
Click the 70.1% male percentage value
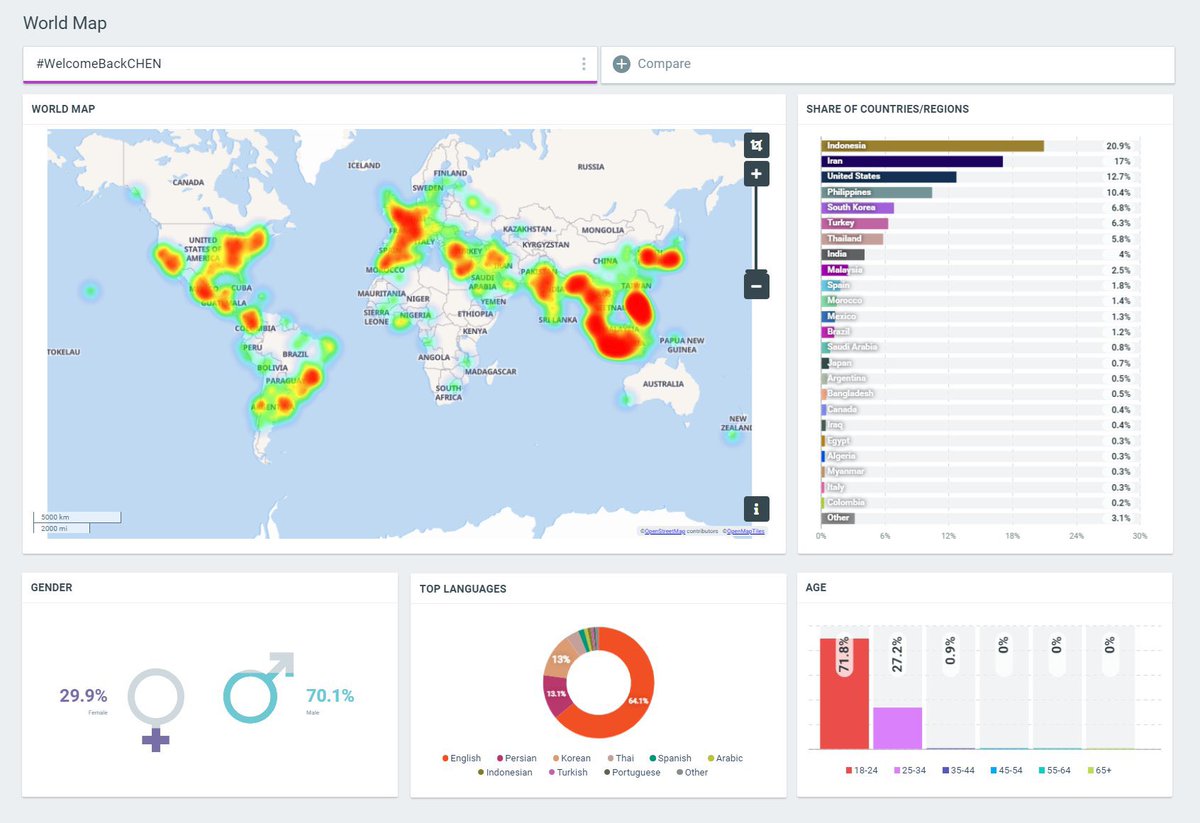[x=330, y=696]
